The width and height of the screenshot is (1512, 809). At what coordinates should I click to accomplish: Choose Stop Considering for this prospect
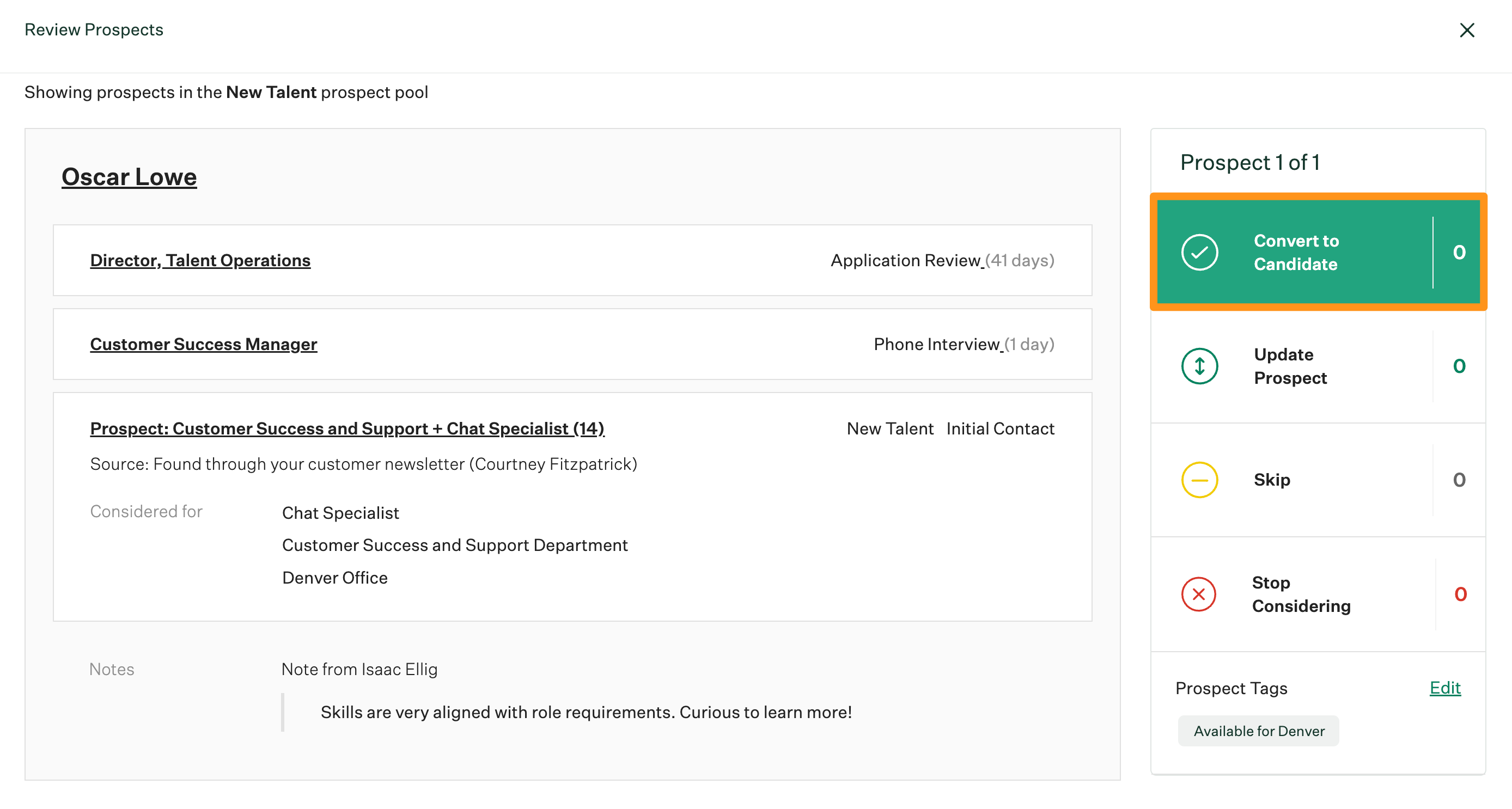pos(1301,595)
